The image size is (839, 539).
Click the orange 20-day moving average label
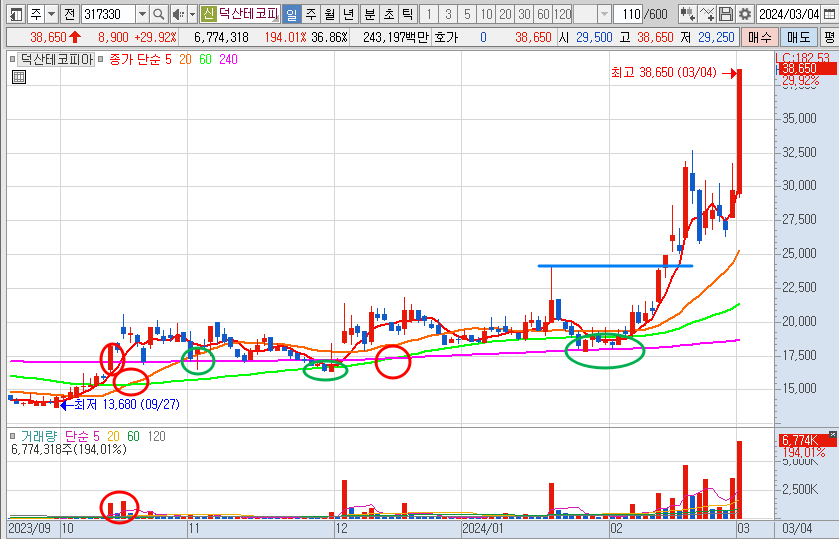pos(185,59)
